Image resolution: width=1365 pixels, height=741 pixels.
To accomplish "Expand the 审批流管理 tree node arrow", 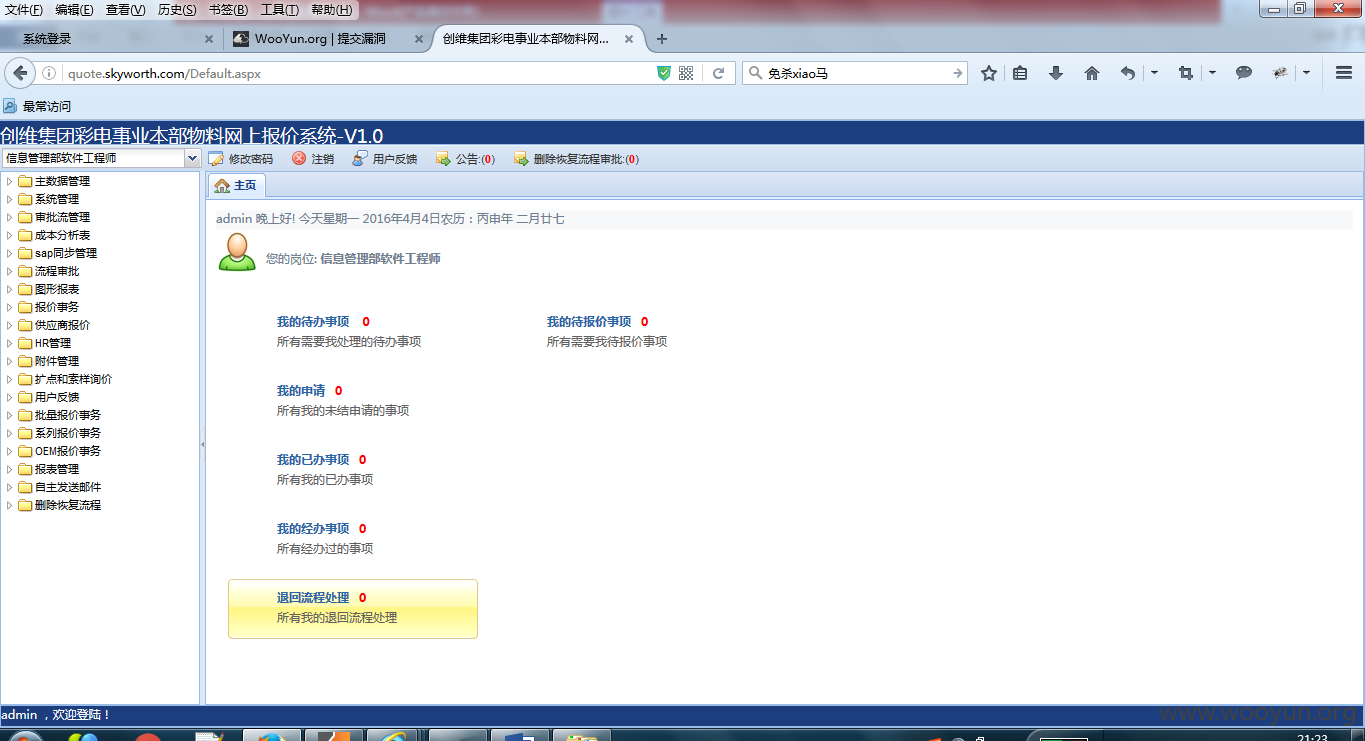I will (9, 217).
